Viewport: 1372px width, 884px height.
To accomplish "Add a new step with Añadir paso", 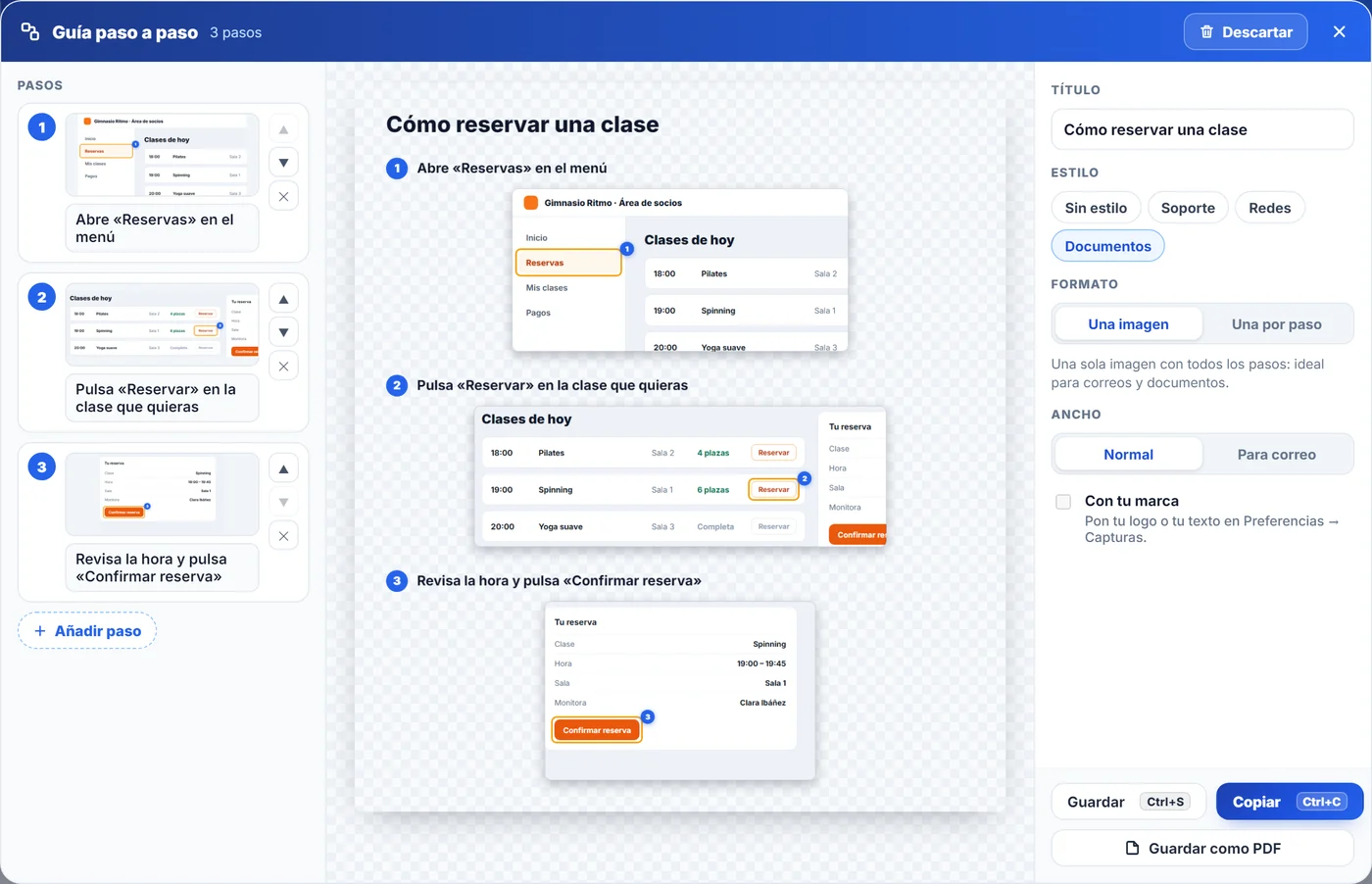I will tap(87, 631).
